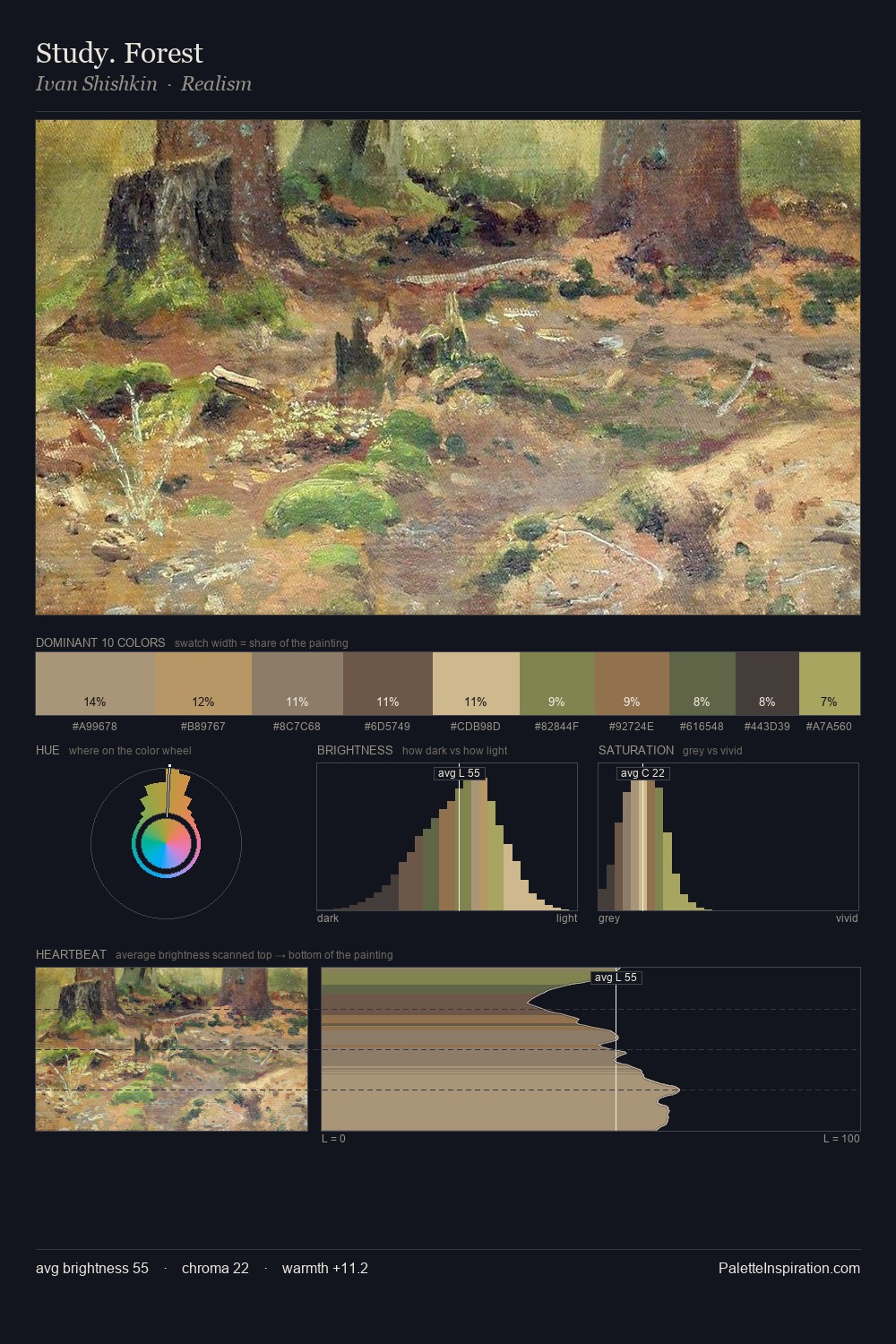Screen dimensions: 896x1344
Task: Click the 'grey' saturation axis label
Action: pyautogui.click(x=609, y=918)
